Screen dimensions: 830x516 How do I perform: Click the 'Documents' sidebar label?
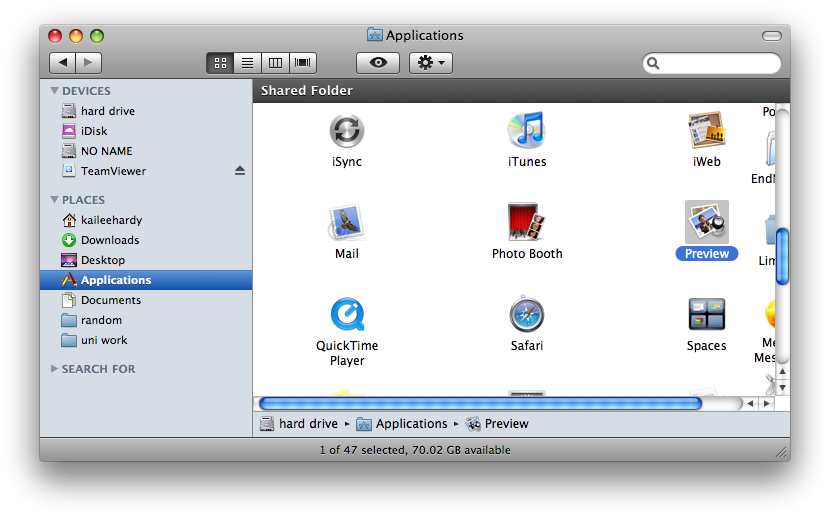coord(111,300)
